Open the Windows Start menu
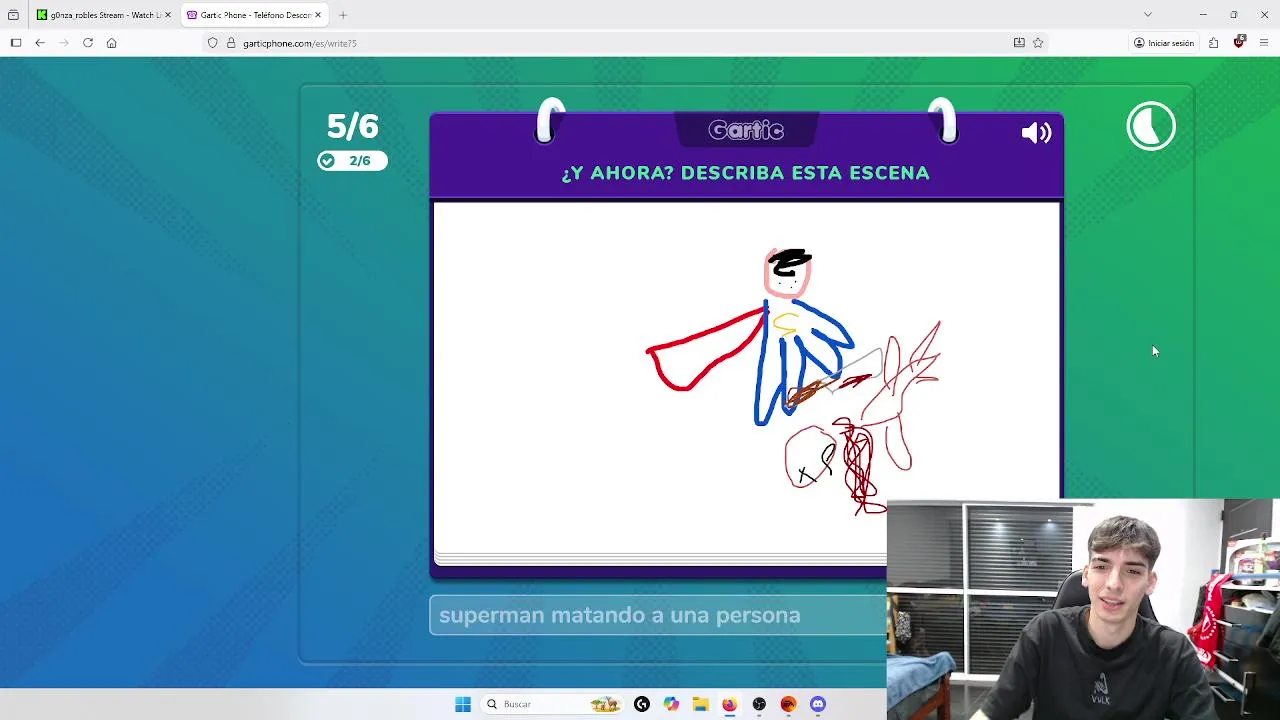 463,704
